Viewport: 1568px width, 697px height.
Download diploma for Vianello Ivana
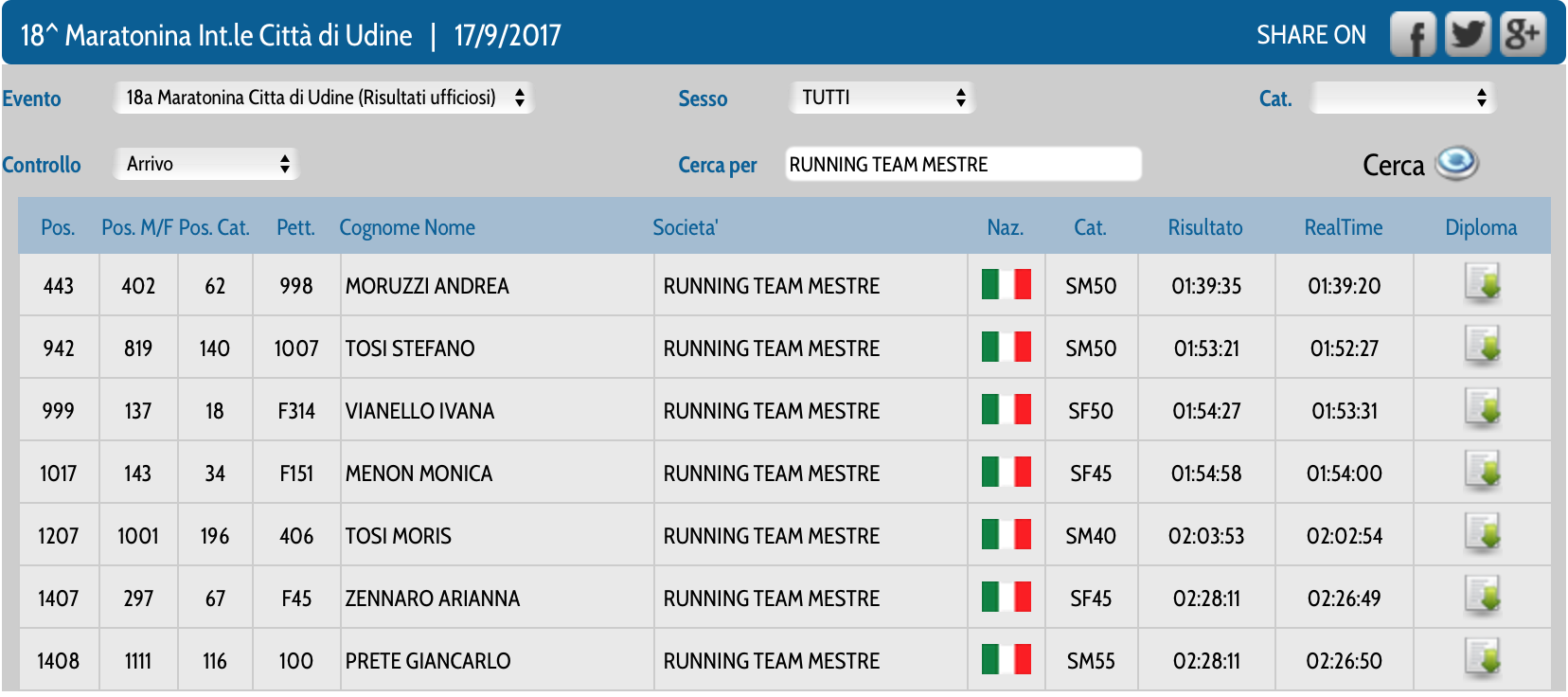(x=1482, y=409)
